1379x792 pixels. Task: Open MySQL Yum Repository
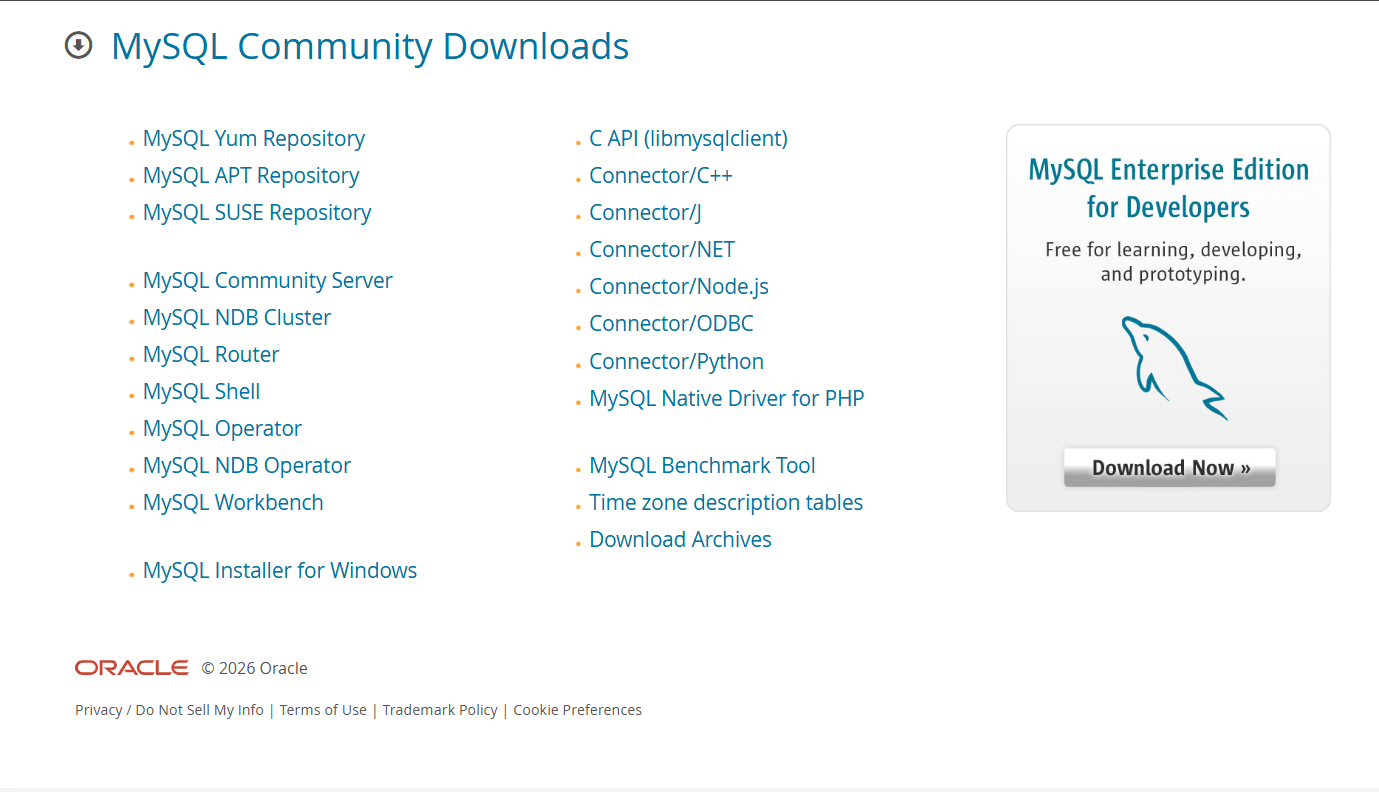pos(254,138)
